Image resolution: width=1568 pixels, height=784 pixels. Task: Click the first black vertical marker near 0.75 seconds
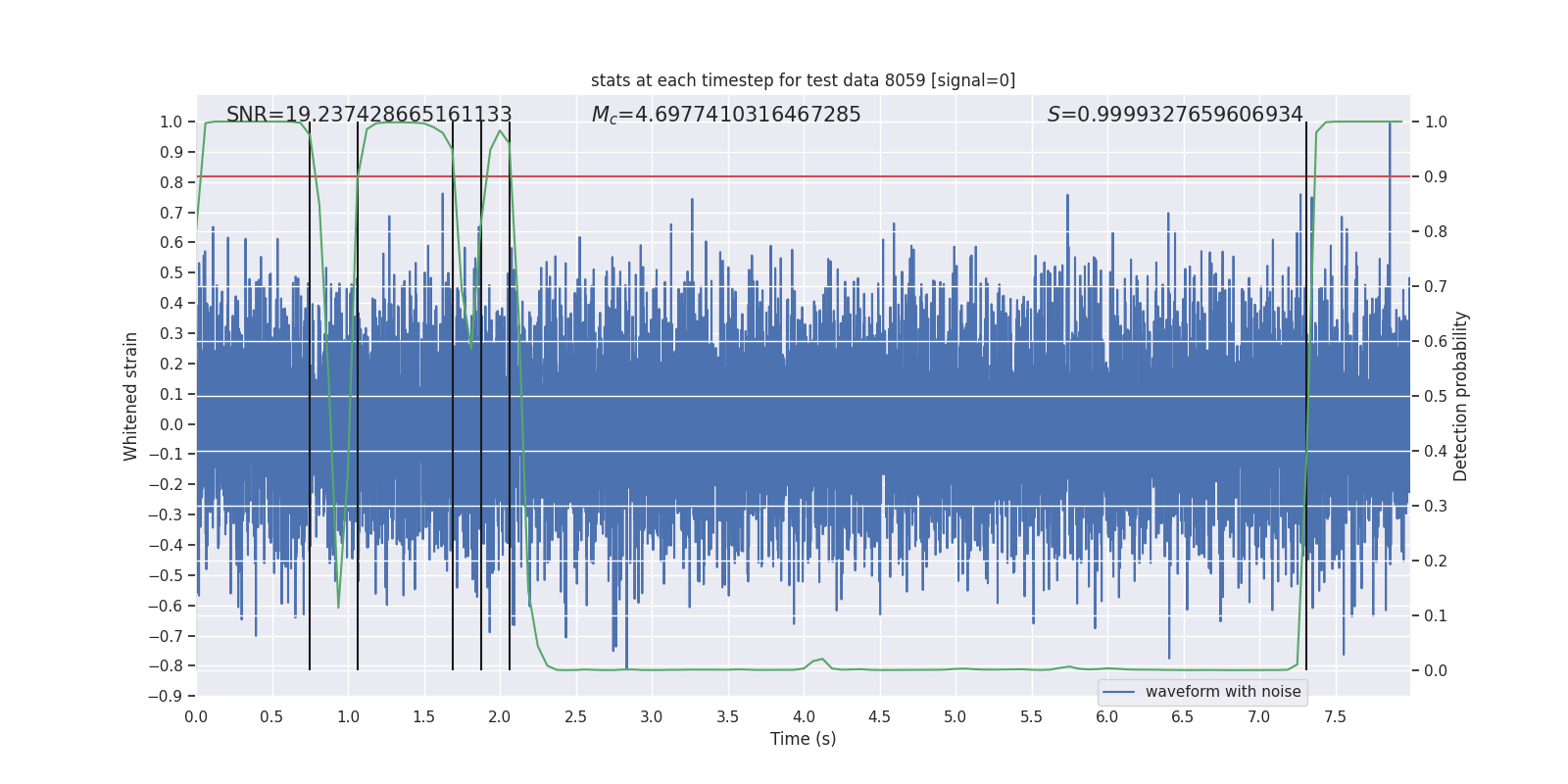coord(310,396)
